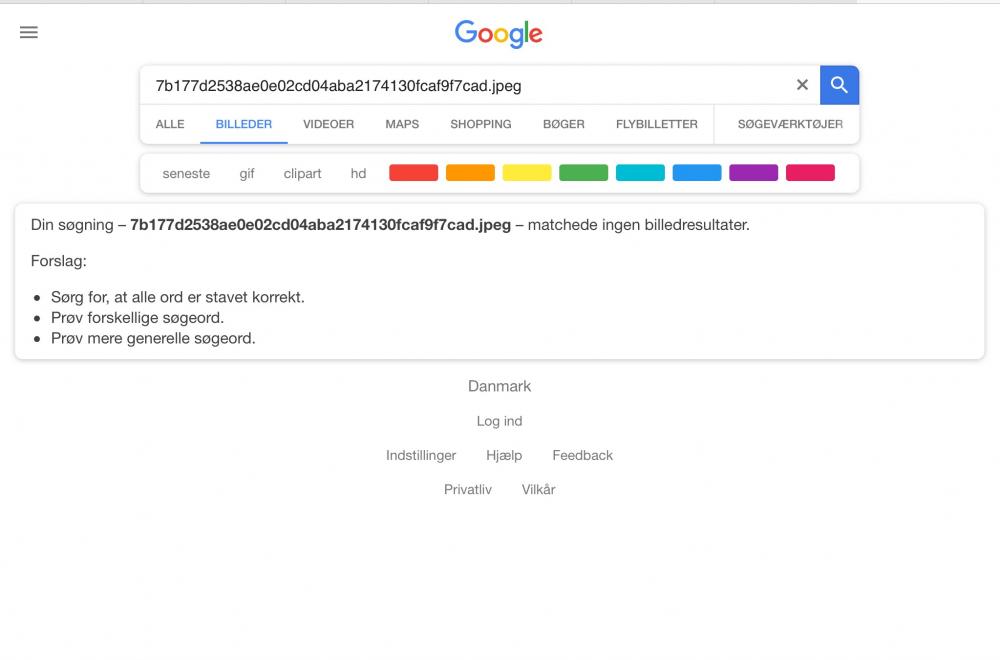Viewport: 1000px width, 660px height.
Task: Click the Google logo
Action: pos(499,34)
